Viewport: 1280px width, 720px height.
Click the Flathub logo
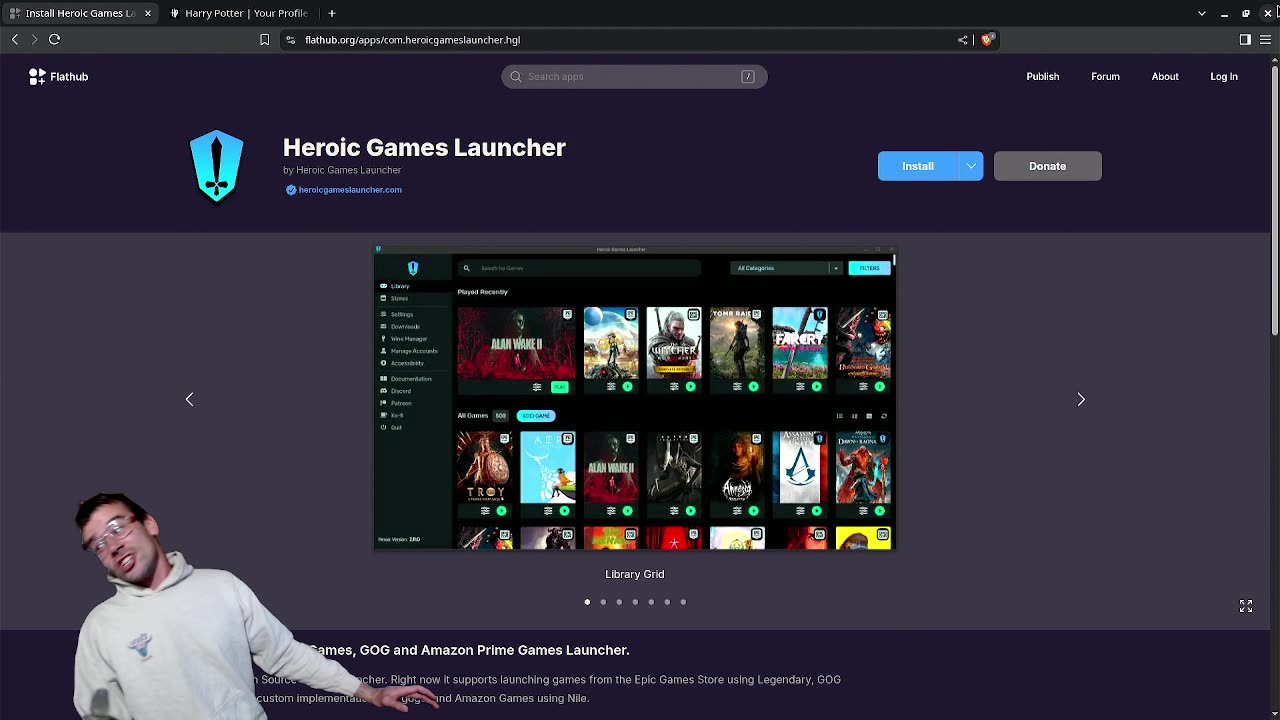(59, 76)
